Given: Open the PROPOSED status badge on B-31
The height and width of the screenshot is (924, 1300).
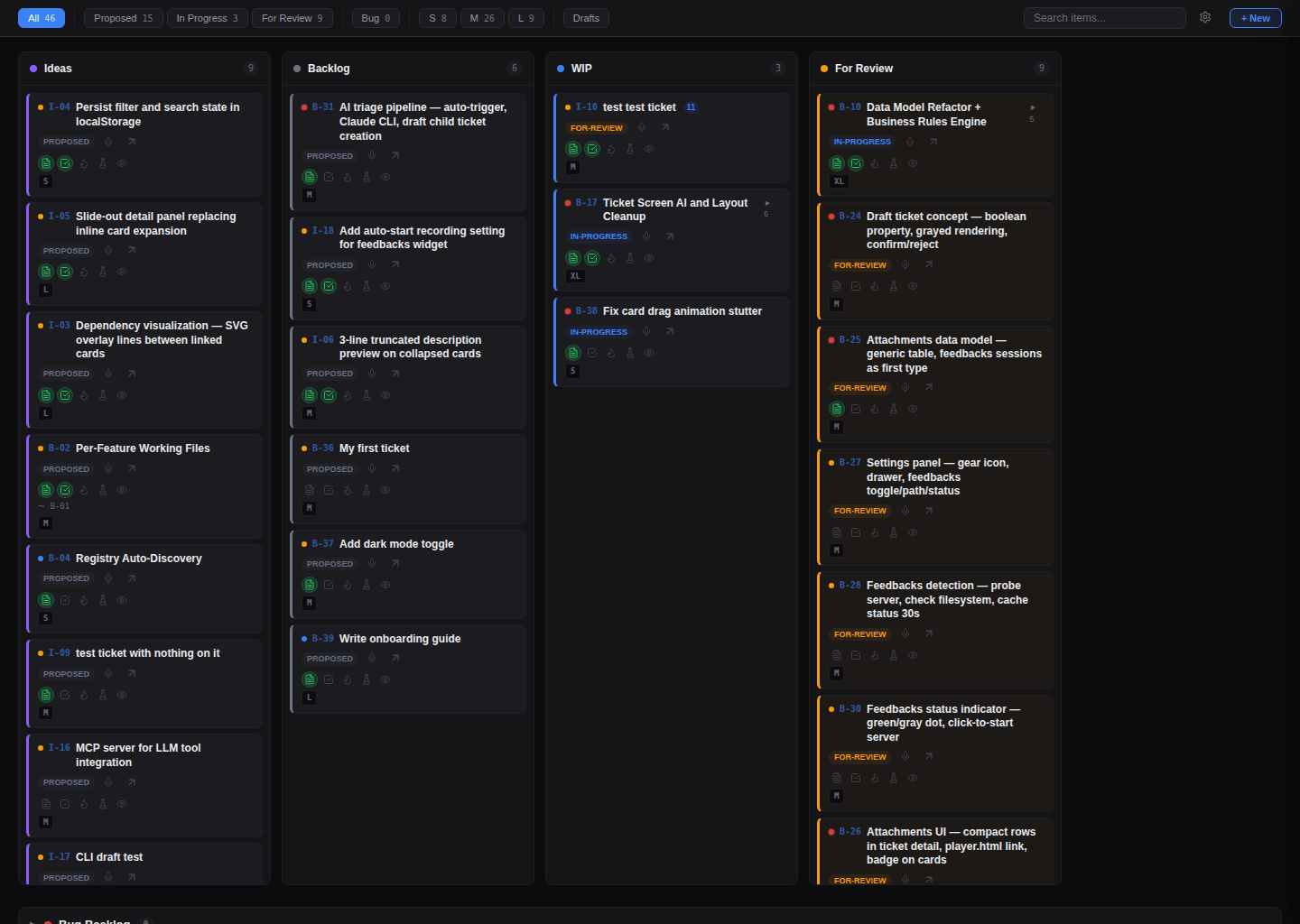Looking at the screenshot, I should point(330,156).
